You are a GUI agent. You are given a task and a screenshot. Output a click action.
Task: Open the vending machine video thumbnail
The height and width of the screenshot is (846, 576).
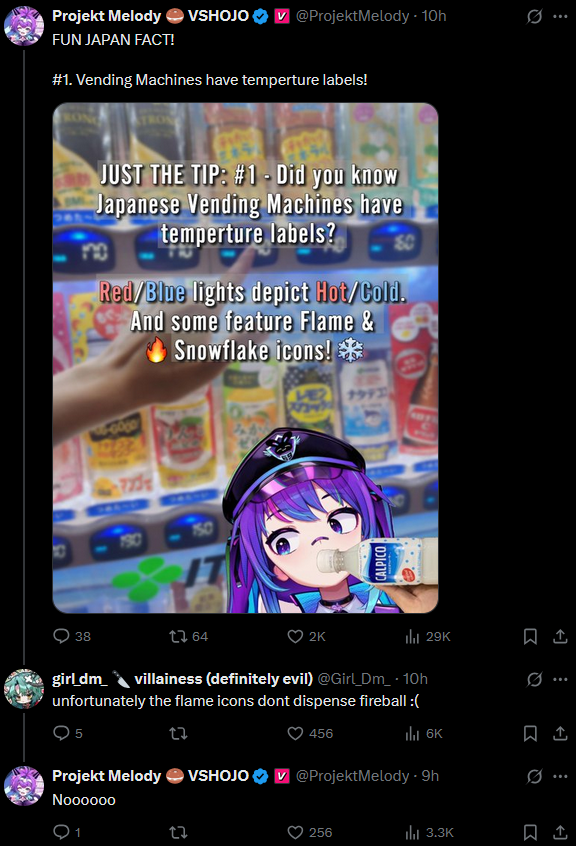(245, 358)
